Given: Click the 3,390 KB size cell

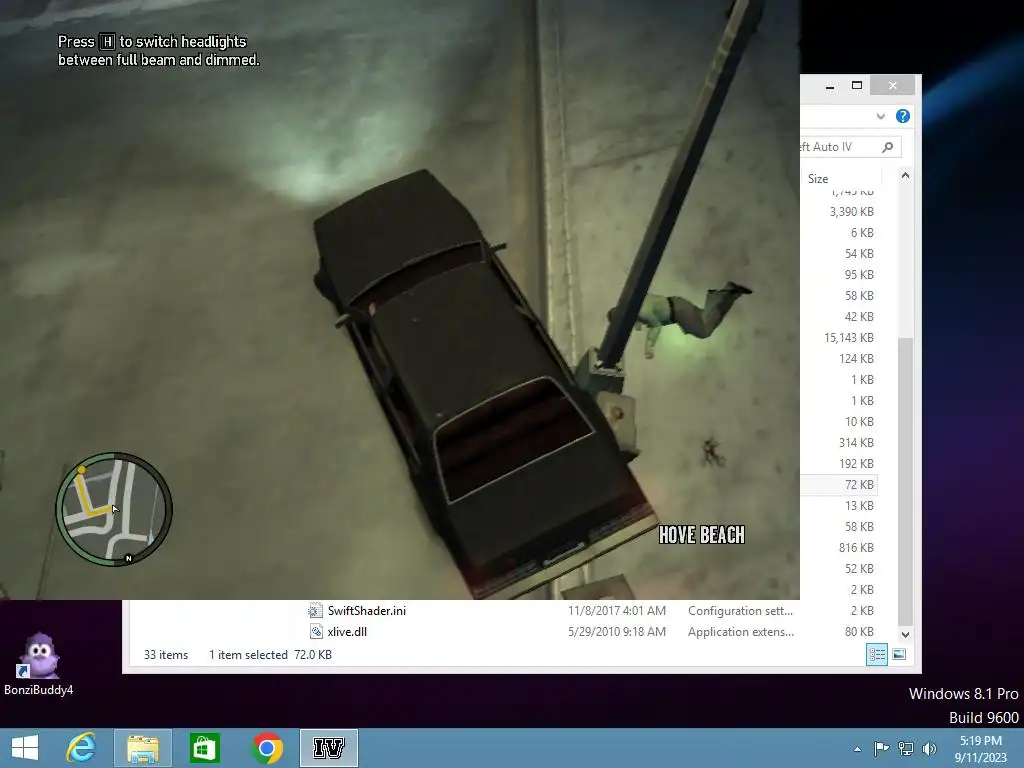Looking at the screenshot, I should coord(852,212).
